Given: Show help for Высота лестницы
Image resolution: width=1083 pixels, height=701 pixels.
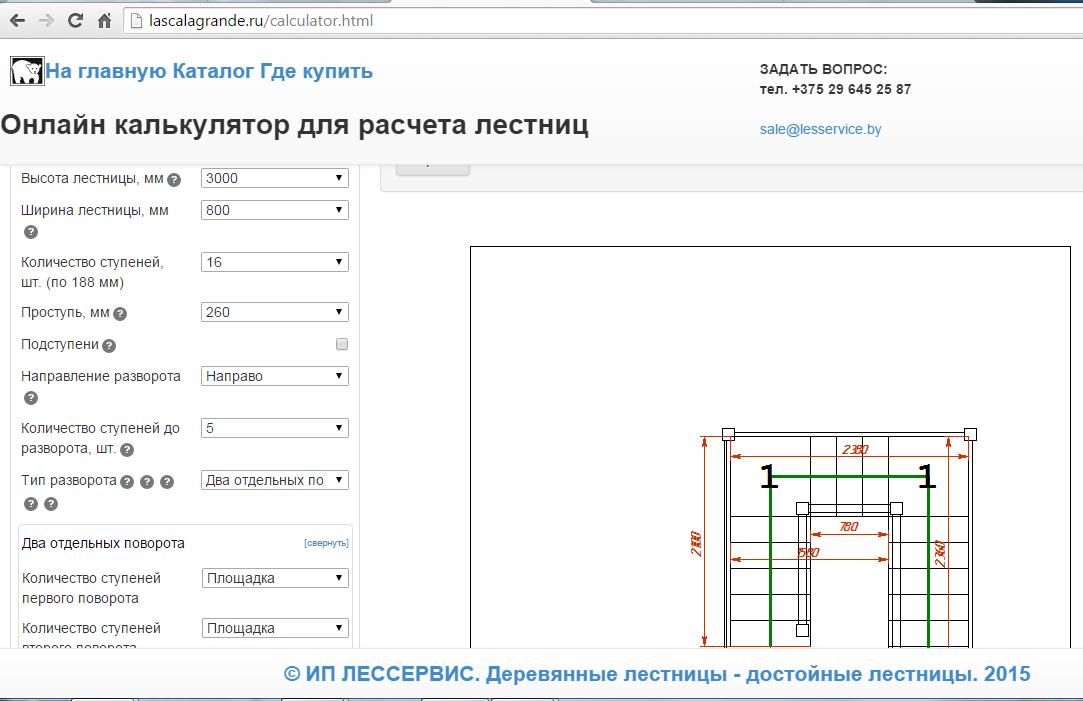Looking at the screenshot, I should tap(174, 180).
